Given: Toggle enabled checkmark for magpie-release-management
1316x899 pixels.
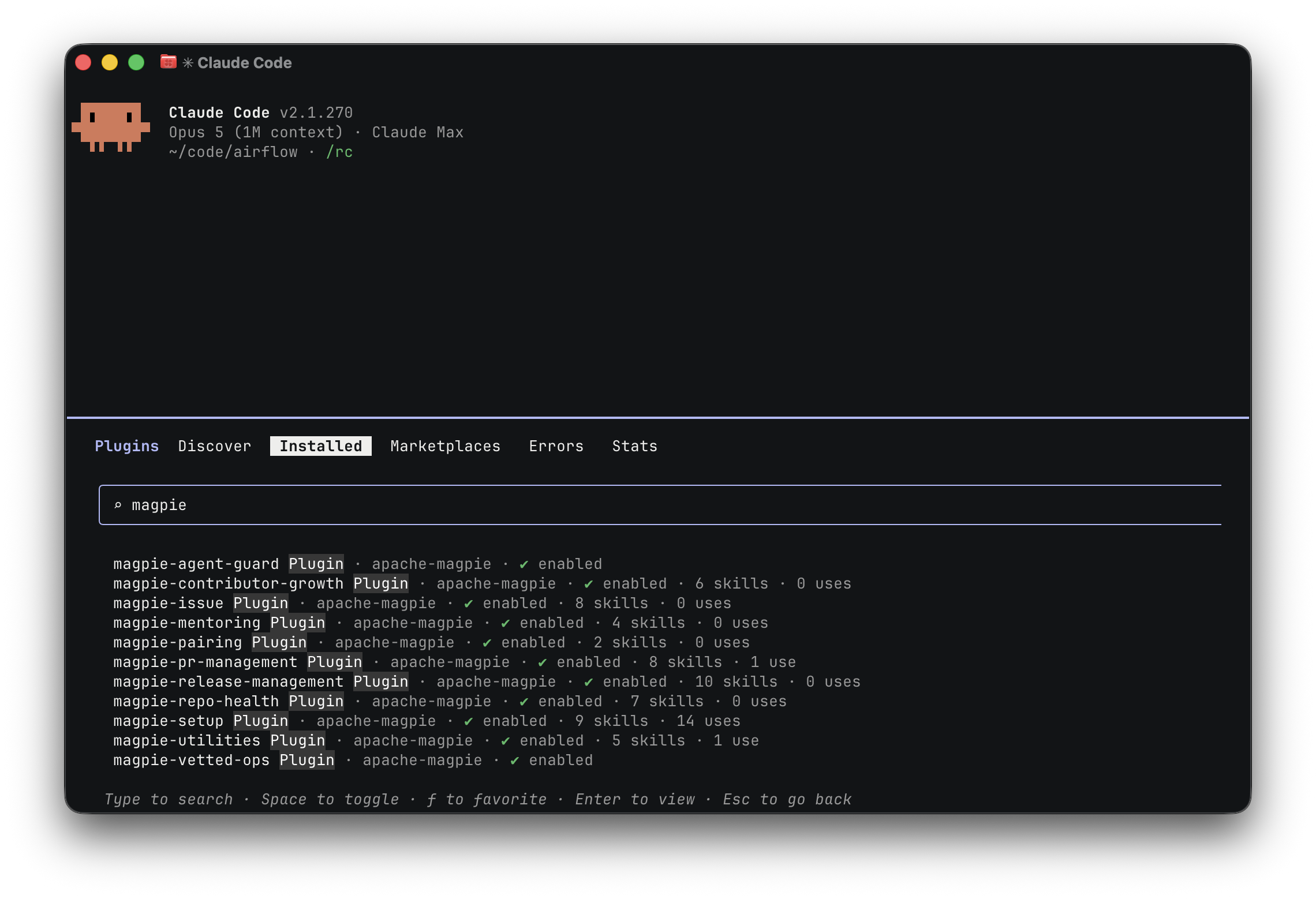Looking at the screenshot, I should [589, 682].
